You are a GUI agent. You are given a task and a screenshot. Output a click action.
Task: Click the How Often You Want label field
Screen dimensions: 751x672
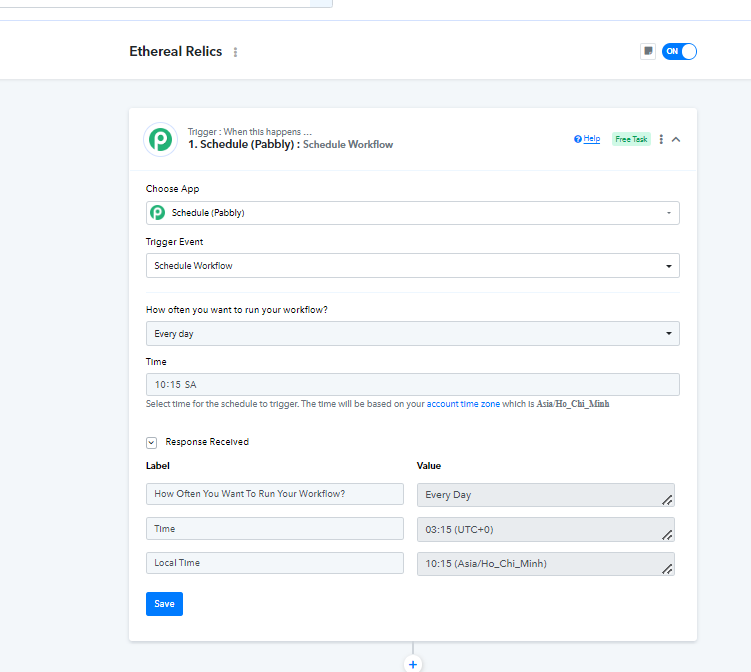pyautogui.click(x=274, y=494)
